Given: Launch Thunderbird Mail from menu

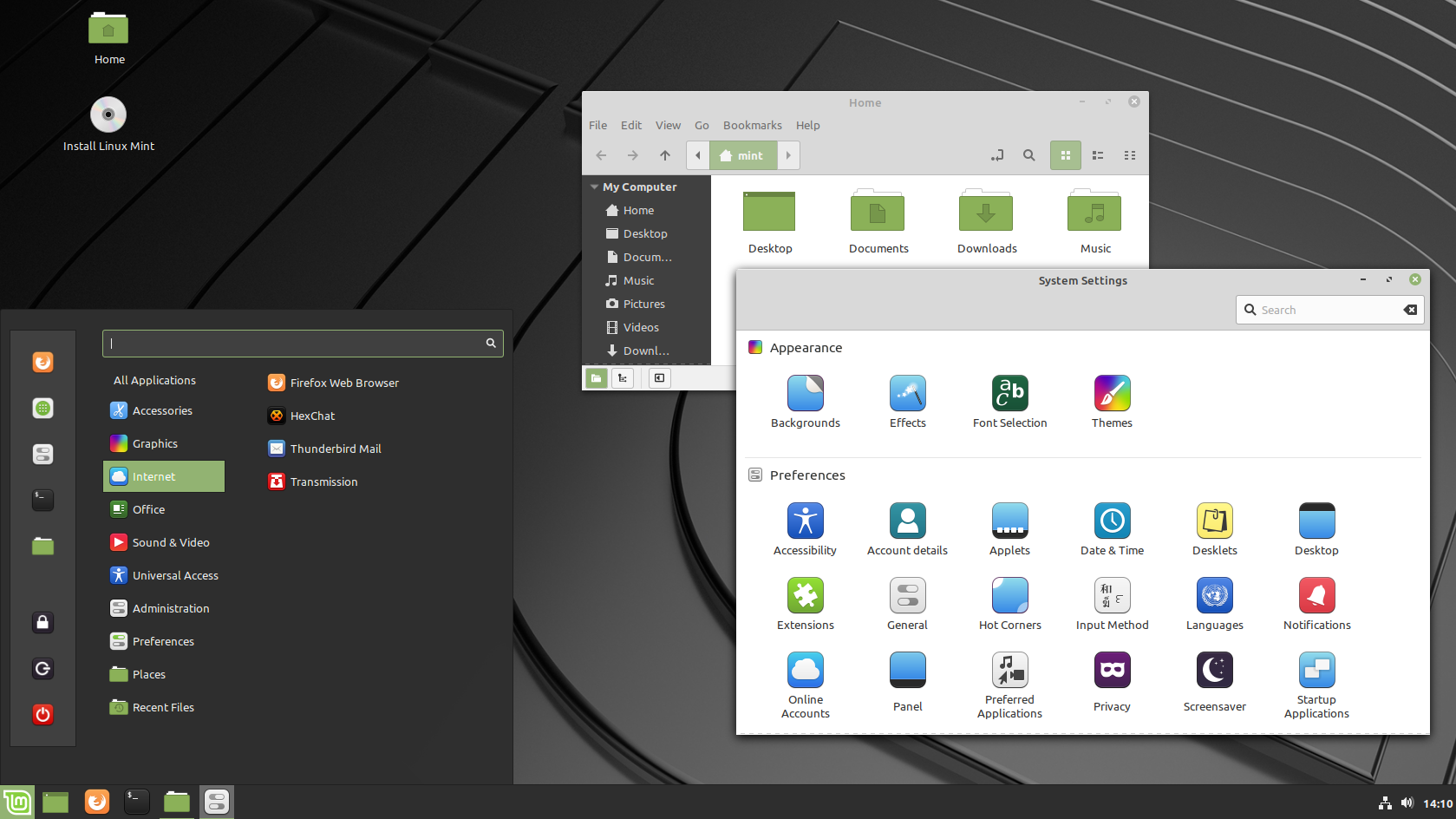Looking at the screenshot, I should click(x=325, y=449).
